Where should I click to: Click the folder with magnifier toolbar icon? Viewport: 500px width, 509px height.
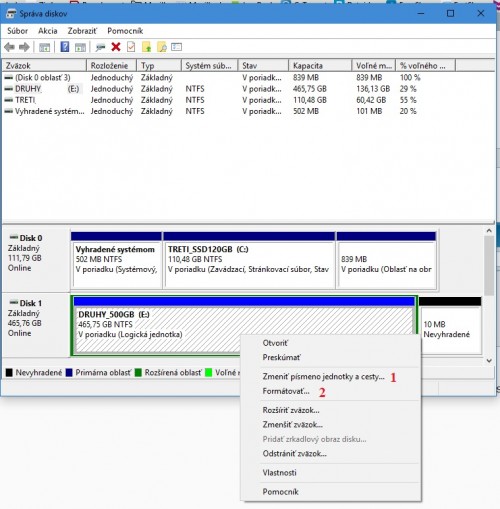(x=162, y=47)
